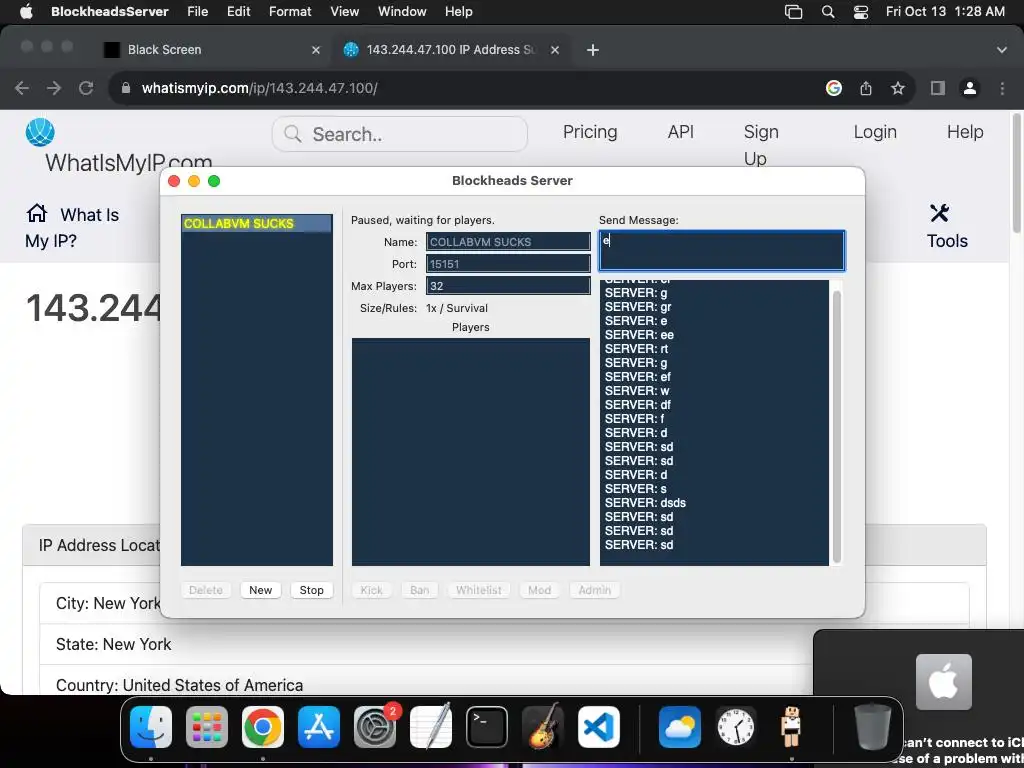Open the Format menu
1024x768 pixels.
pyautogui.click(x=290, y=11)
